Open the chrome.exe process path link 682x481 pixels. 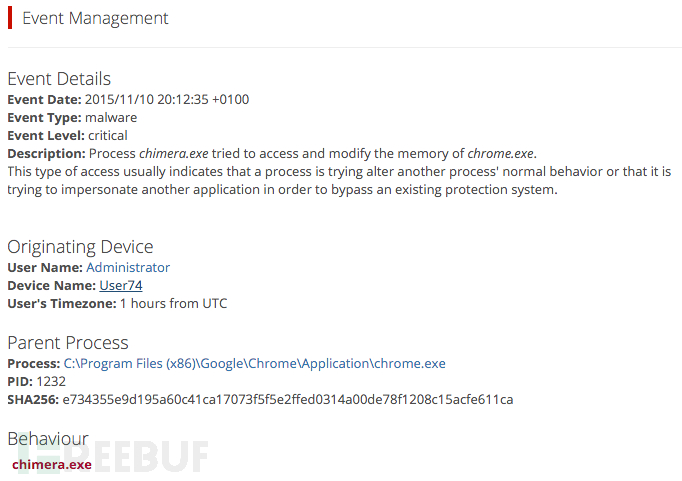[x=254, y=363]
